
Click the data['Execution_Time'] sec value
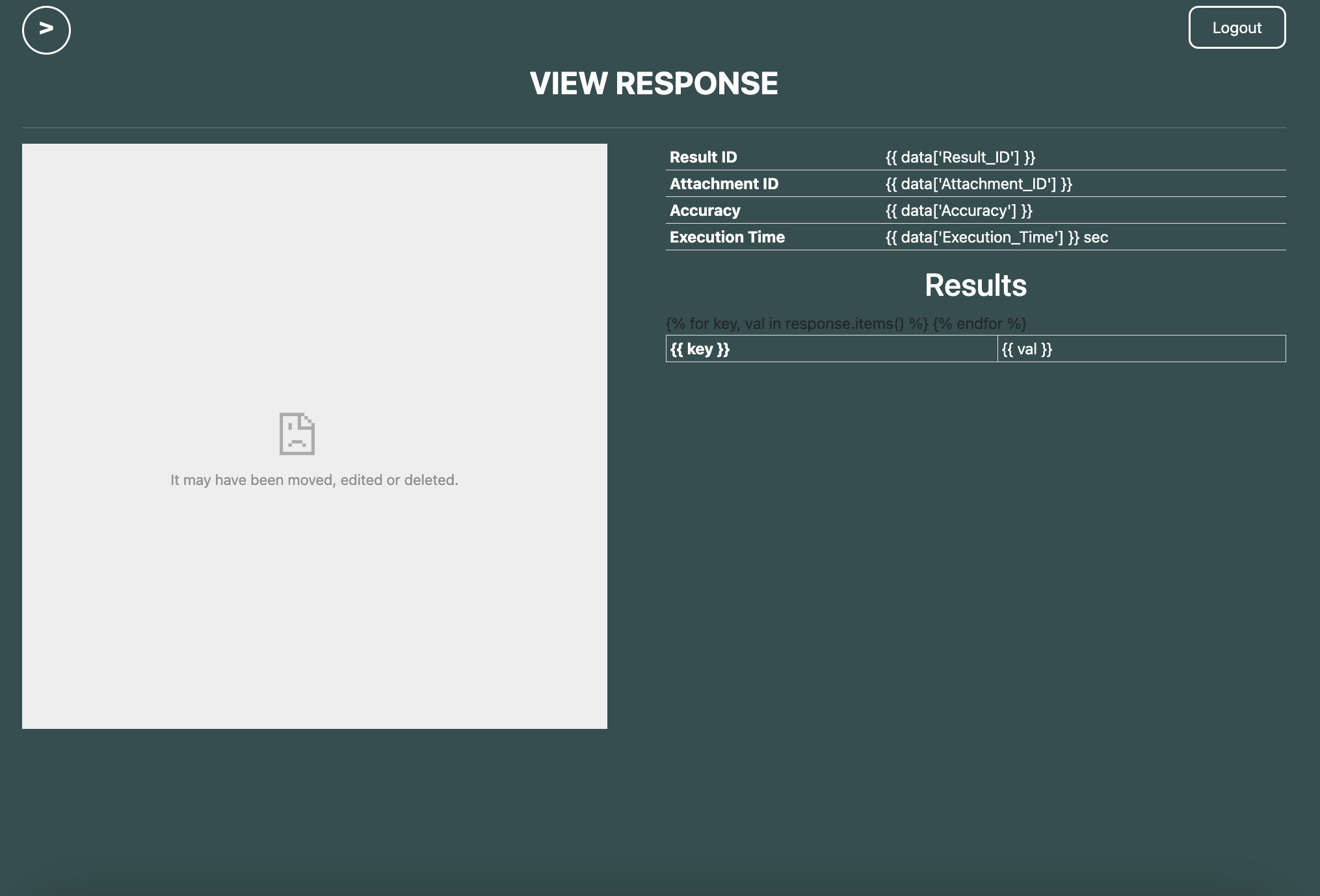pos(996,237)
